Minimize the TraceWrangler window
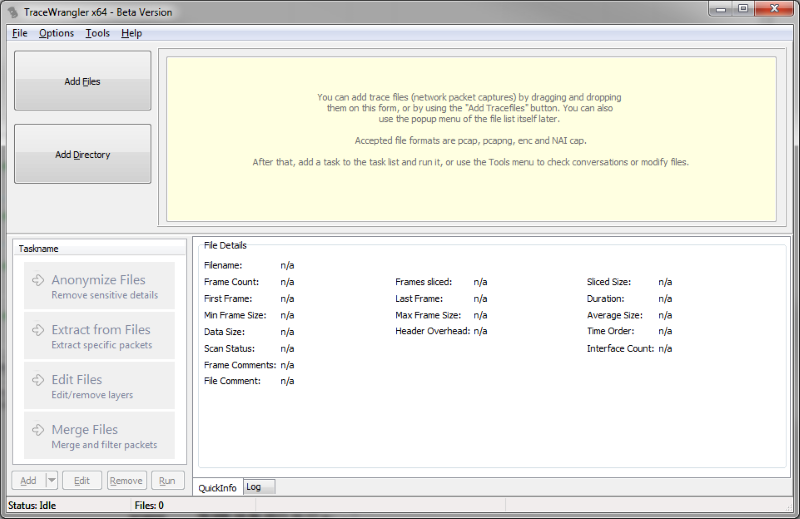 pos(720,9)
